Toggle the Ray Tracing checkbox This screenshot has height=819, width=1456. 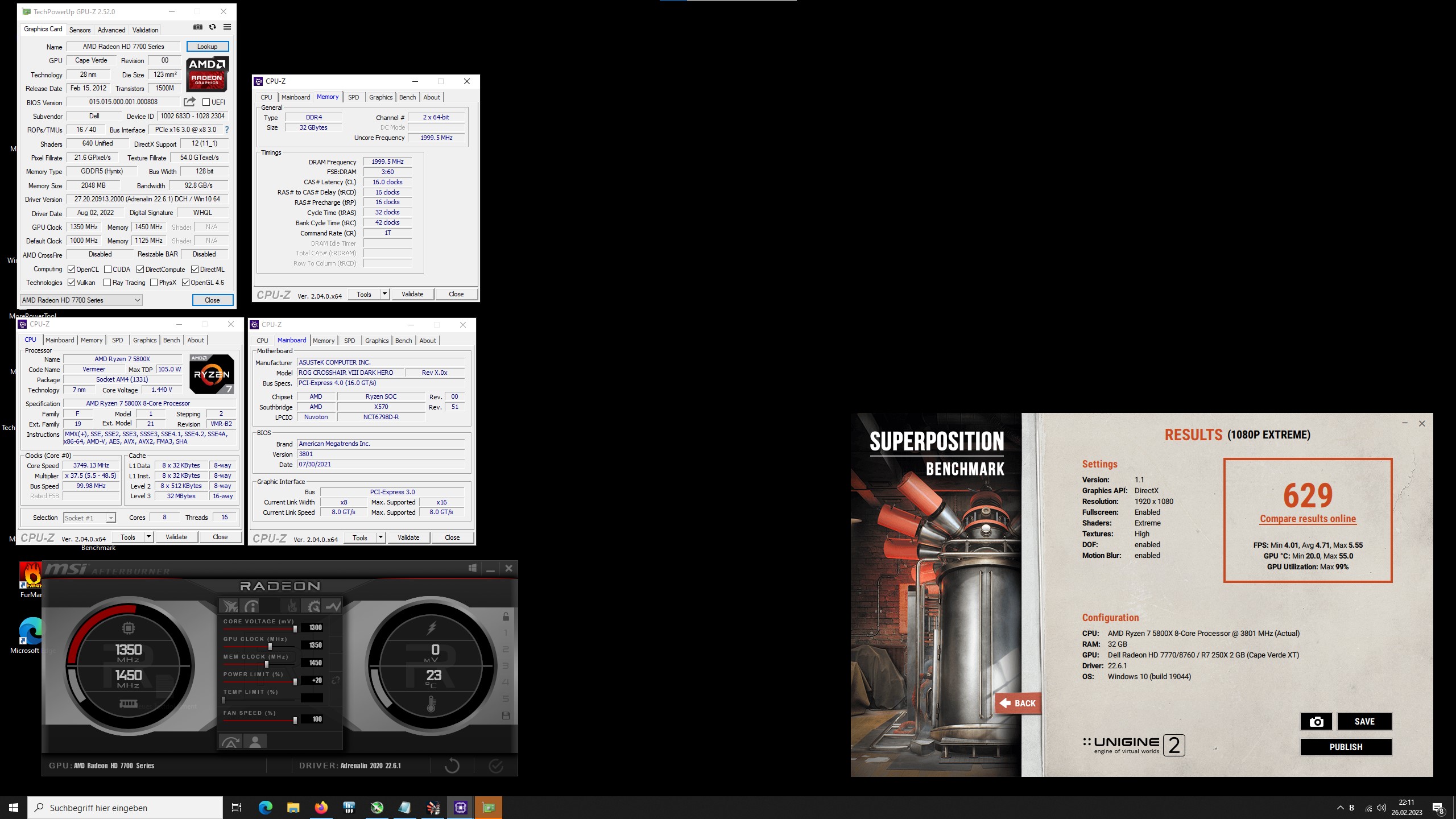click(107, 283)
